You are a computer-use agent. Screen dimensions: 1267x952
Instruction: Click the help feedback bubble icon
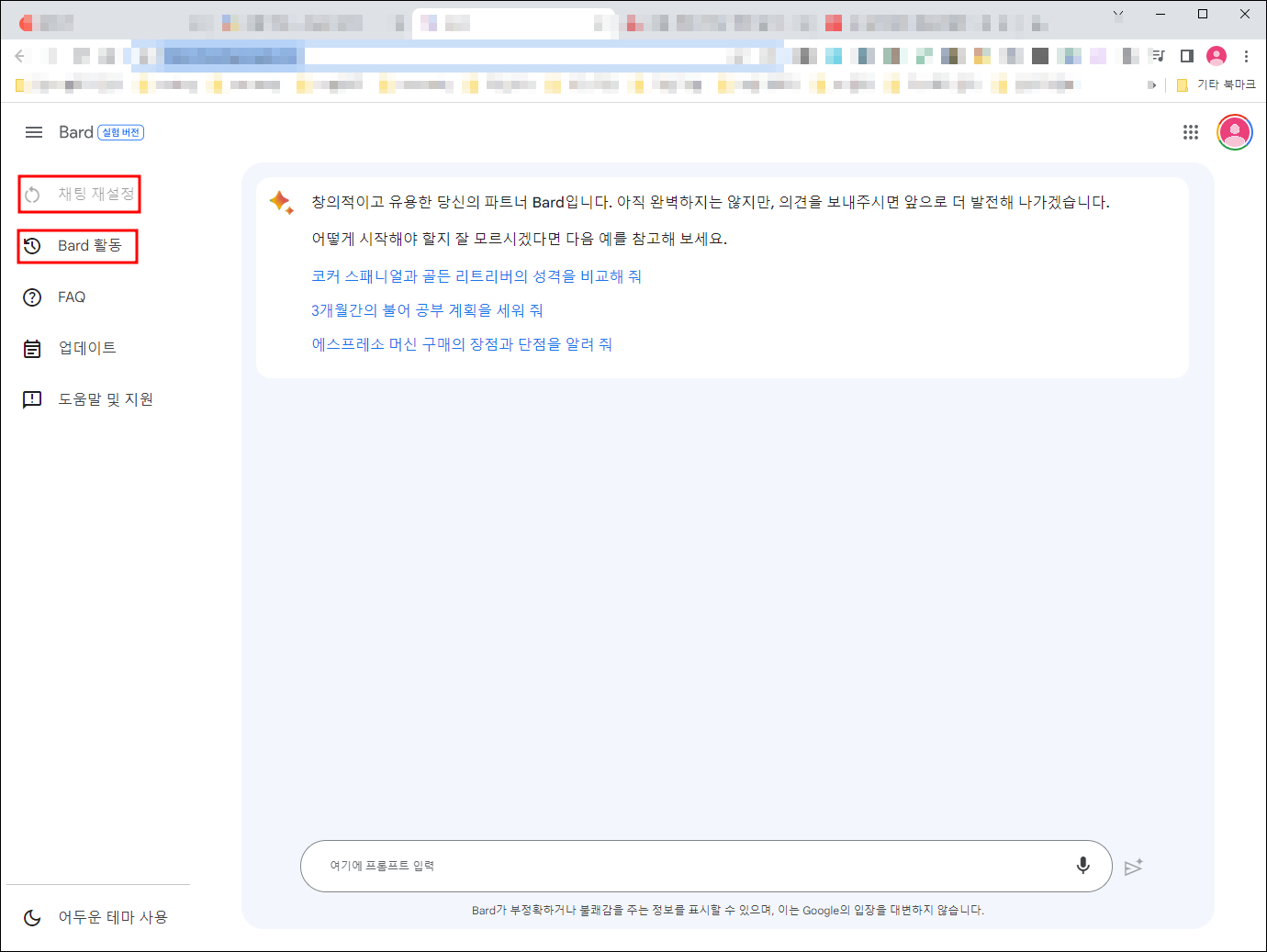click(32, 399)
